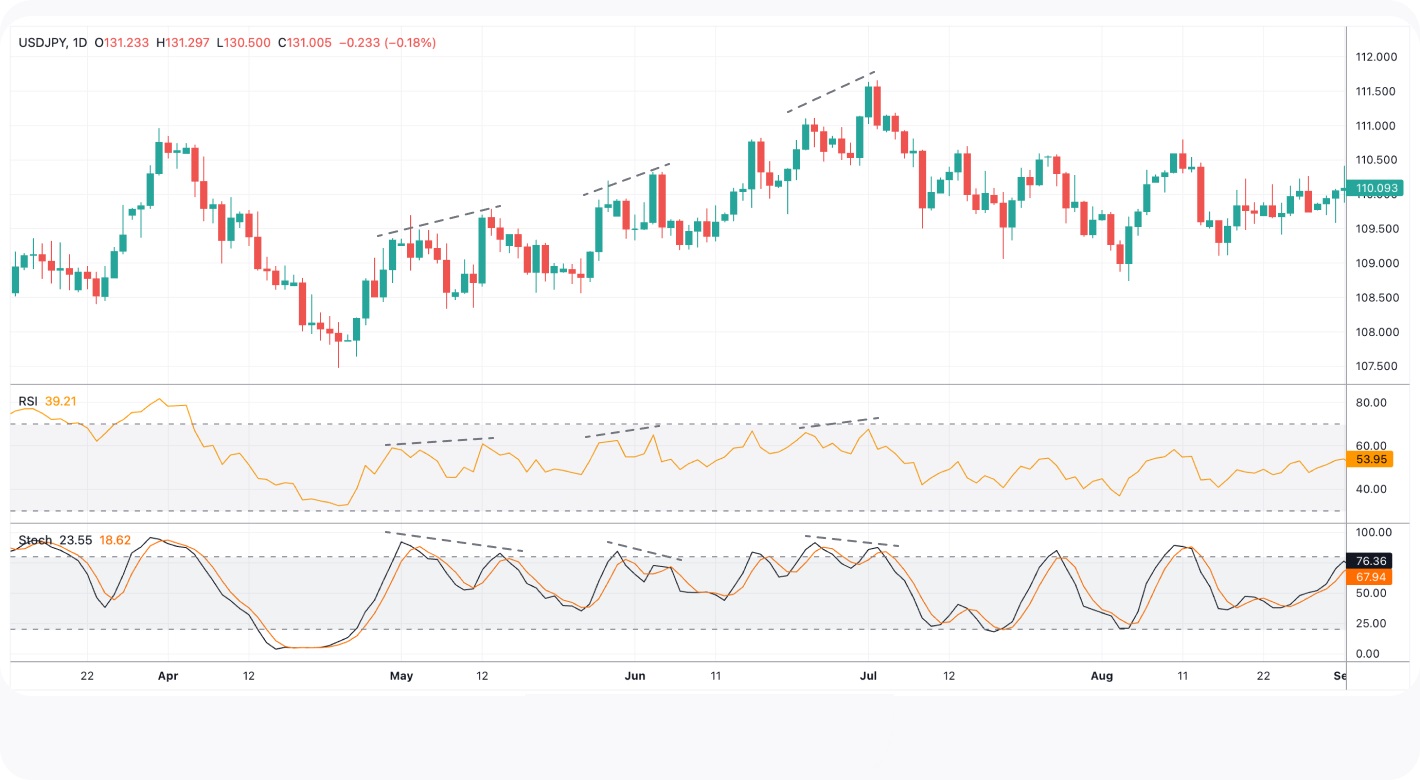1420x780 pixels.
Task: Click the 109.500 price axis label
Action: click(x=1376, y=229)
